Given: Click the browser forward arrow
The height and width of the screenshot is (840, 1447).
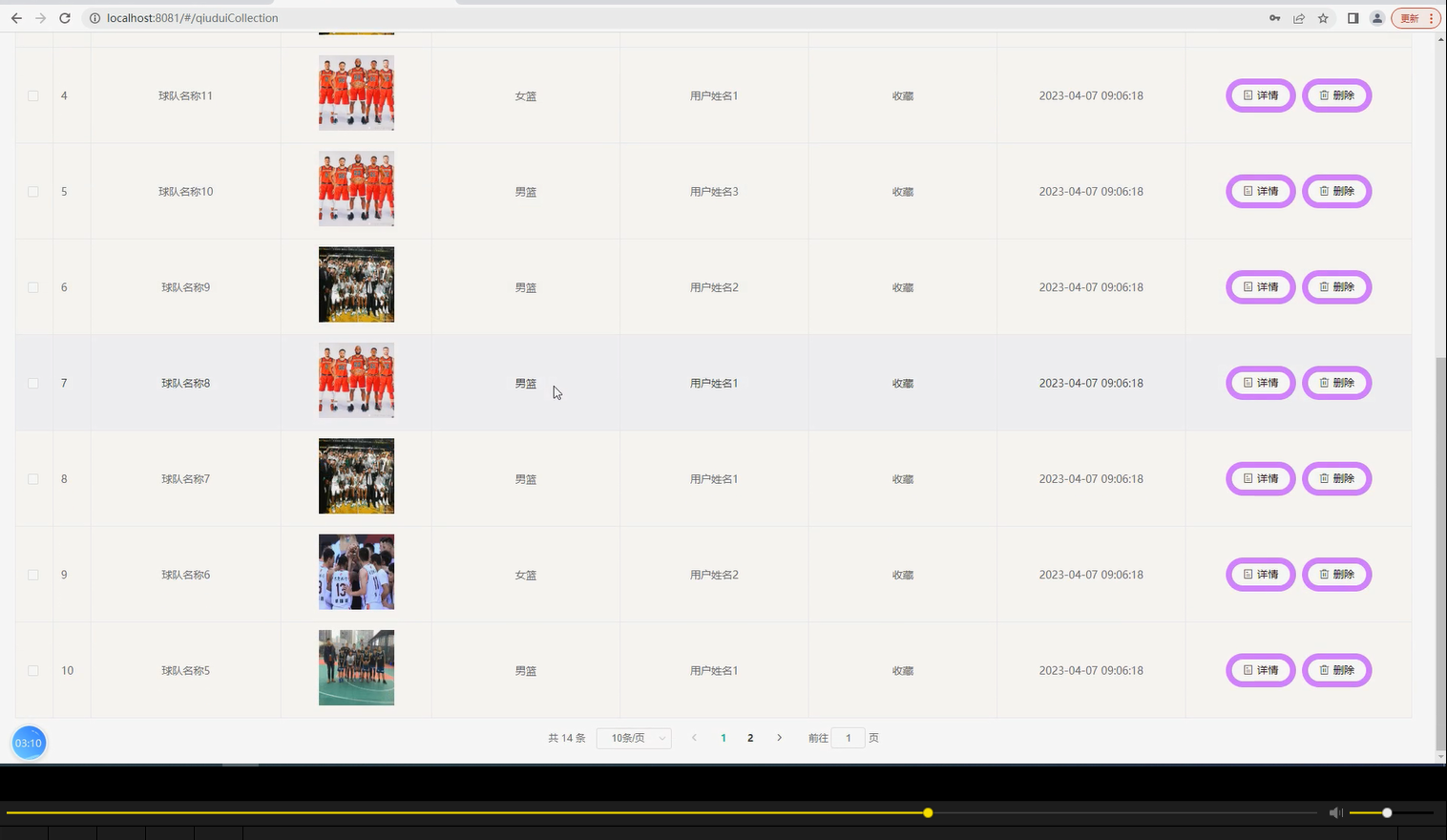Looking at the screenshot, I should point(40,18).
